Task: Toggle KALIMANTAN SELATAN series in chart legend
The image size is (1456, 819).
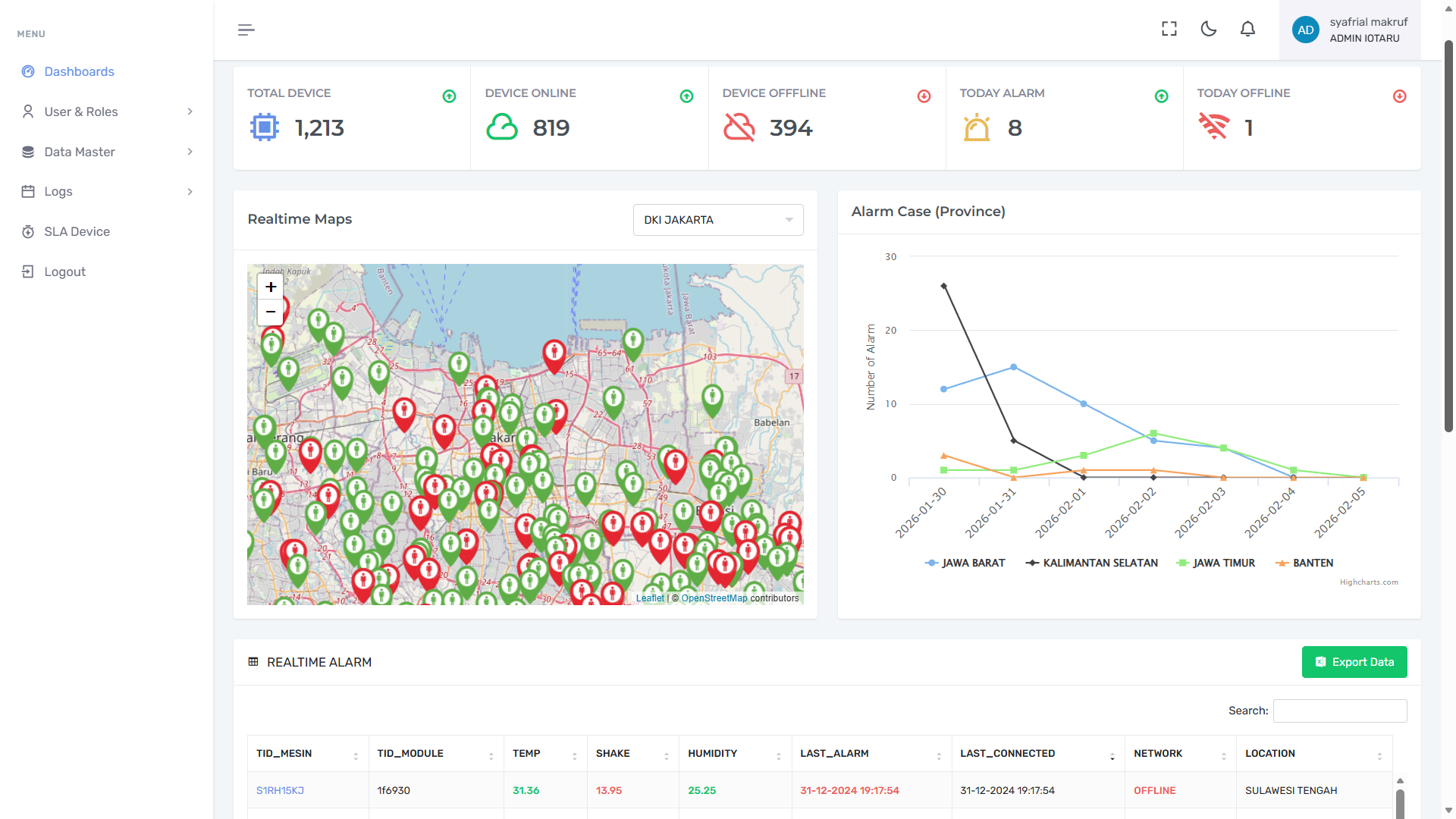Action: tap(1091, 563)
